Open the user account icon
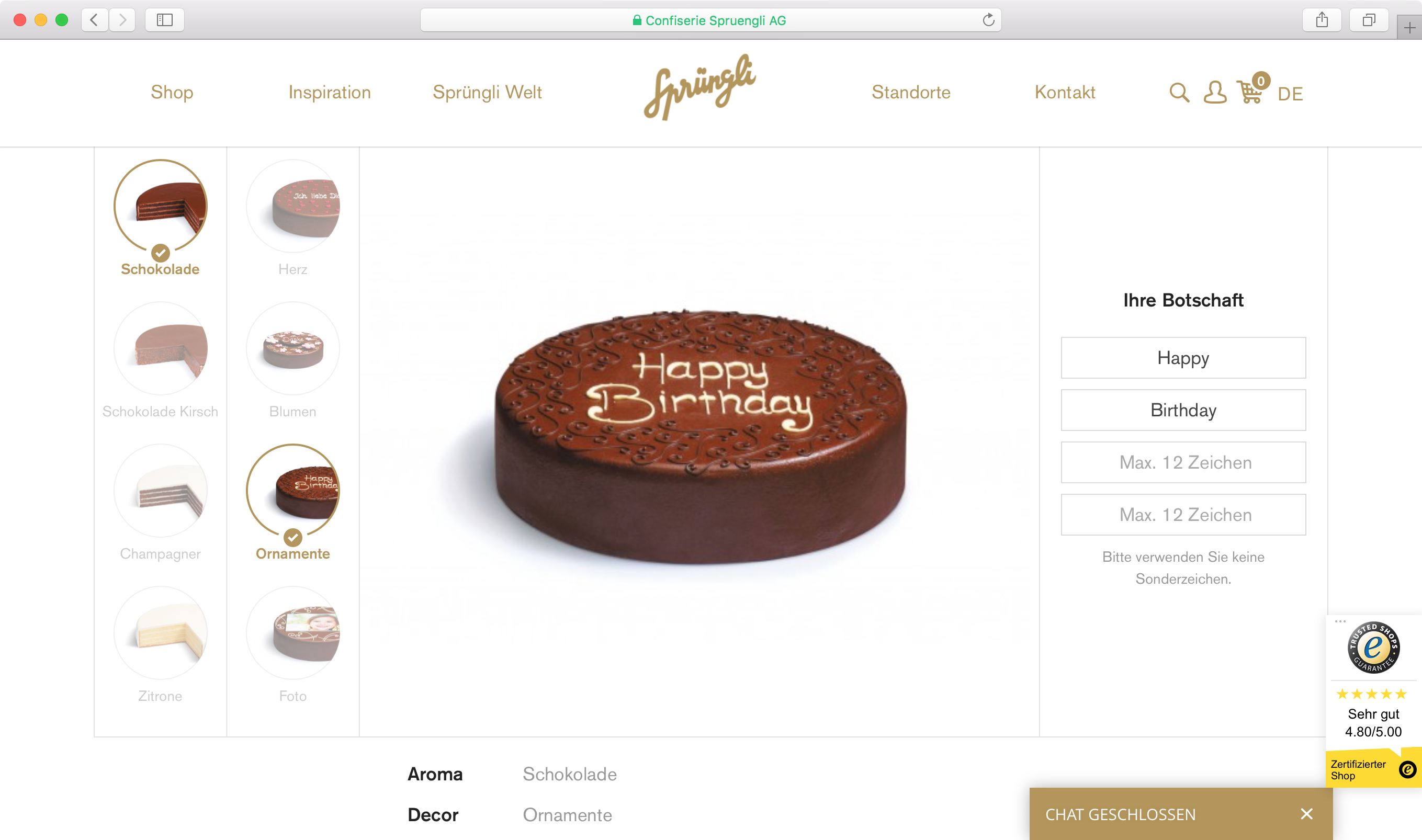Screen dimensions: 1422x840 tap(1215, 92)
